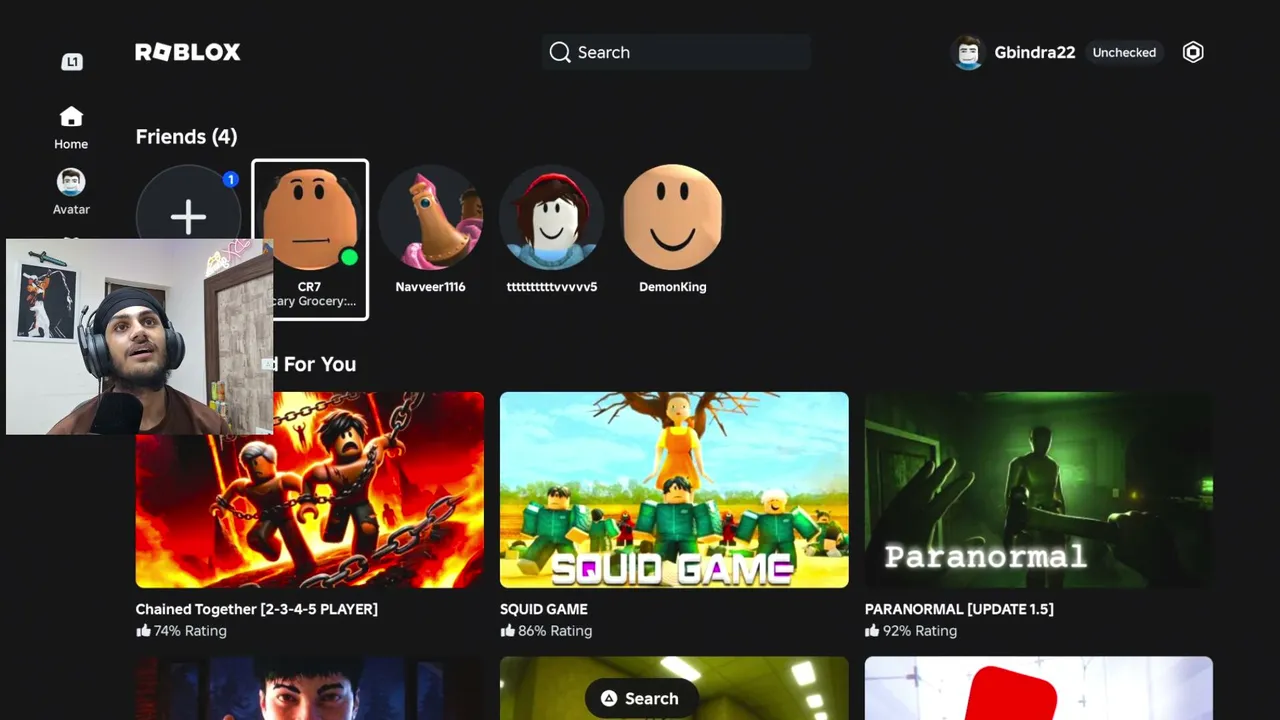Screen dimensions: 1280x720
Task: Open the Chained Together game thumbnail
Action: click(x=310, y=490)
